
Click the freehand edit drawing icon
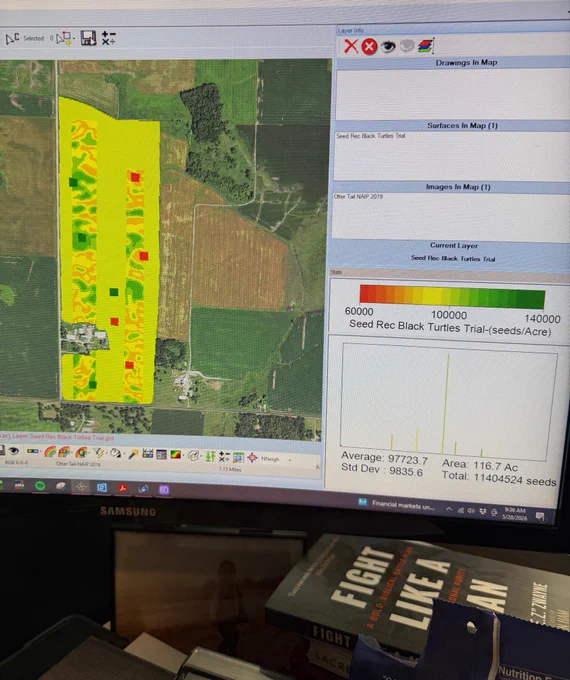(193, 456)
